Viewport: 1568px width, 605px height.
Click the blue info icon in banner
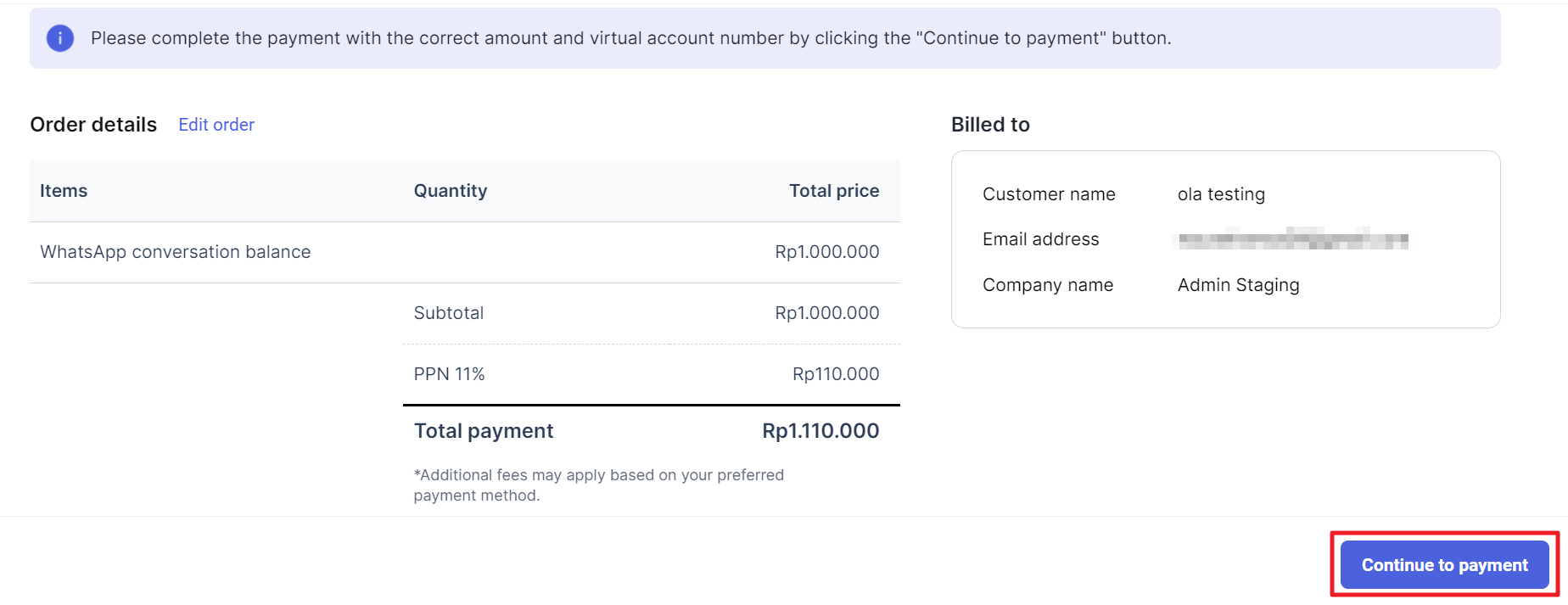[x=59, y=38]
